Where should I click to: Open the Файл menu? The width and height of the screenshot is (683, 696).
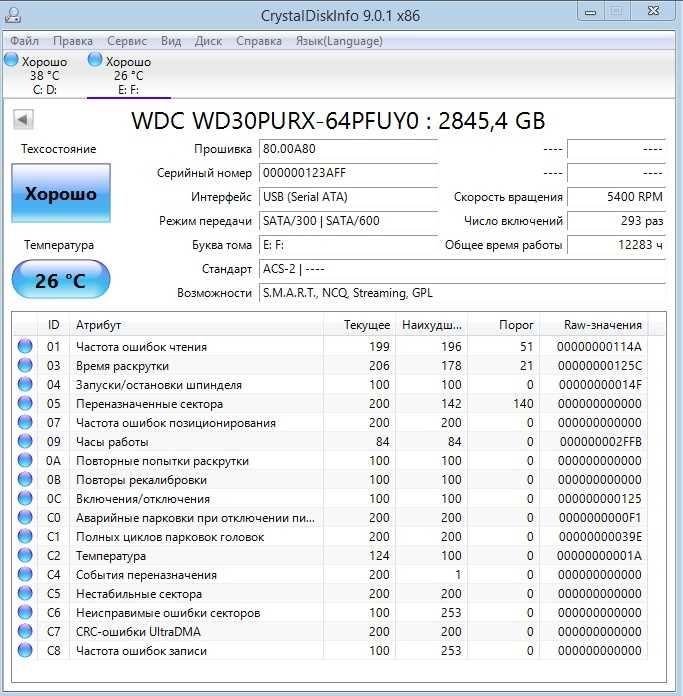coord(24,41)
